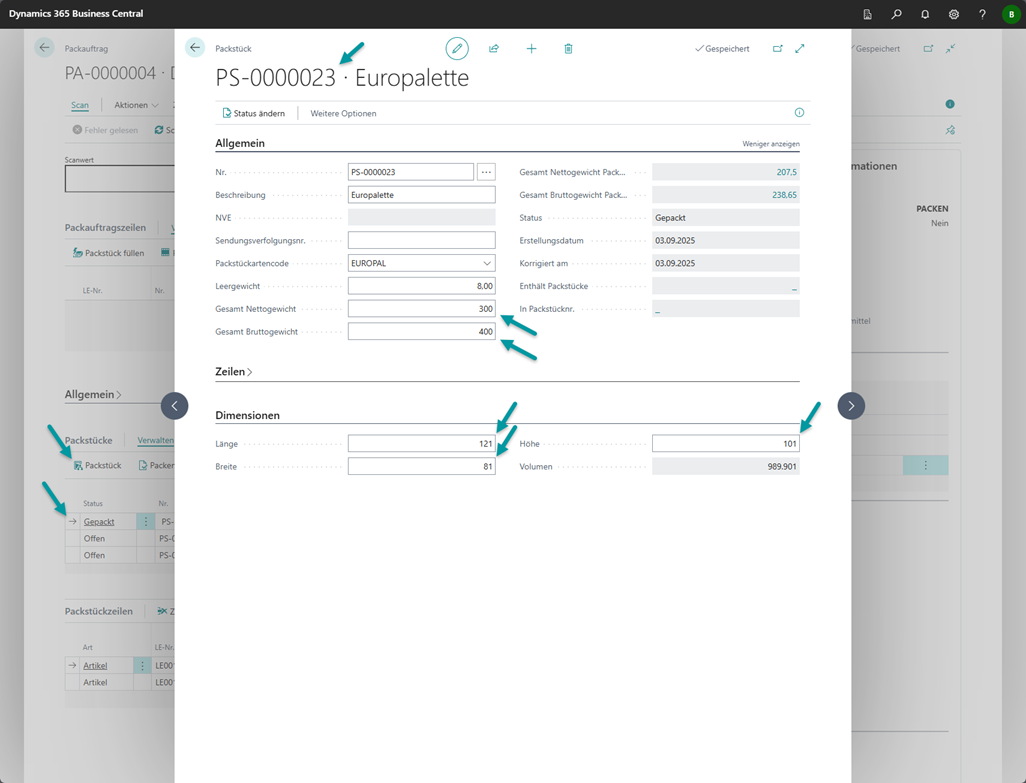Open Packstückartencode dropdown
1026x783 pixels.
[x=487, y=263]
